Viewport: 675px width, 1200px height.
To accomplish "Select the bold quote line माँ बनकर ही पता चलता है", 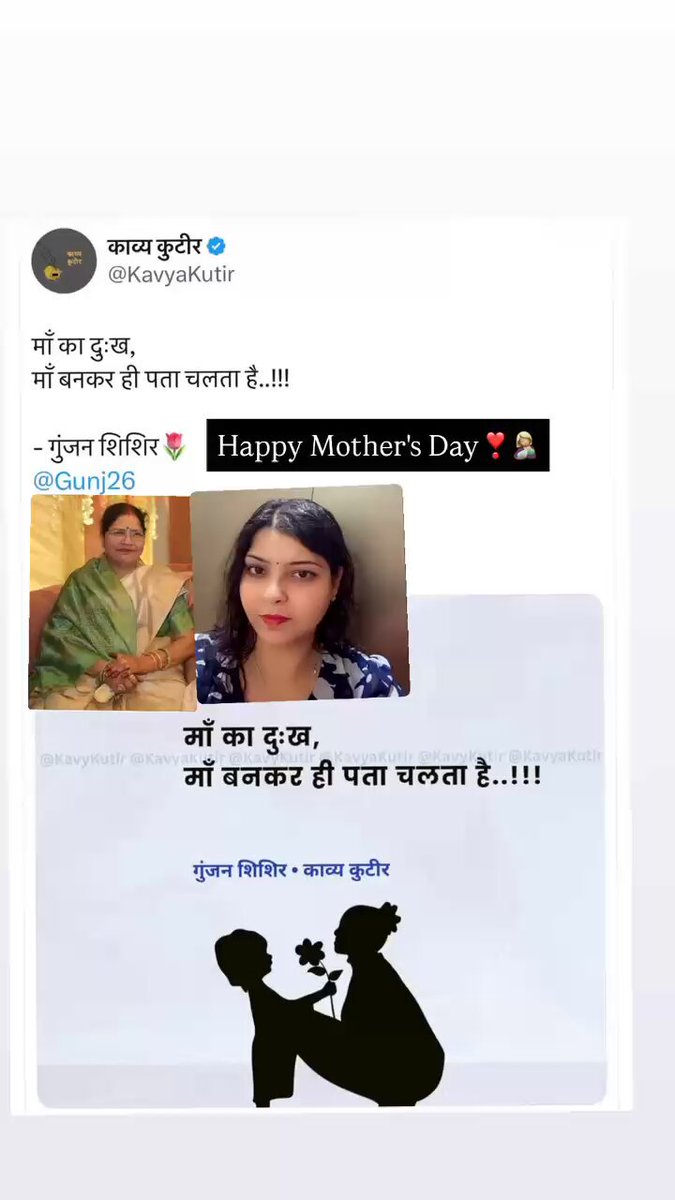I will (x=363, y=775).
